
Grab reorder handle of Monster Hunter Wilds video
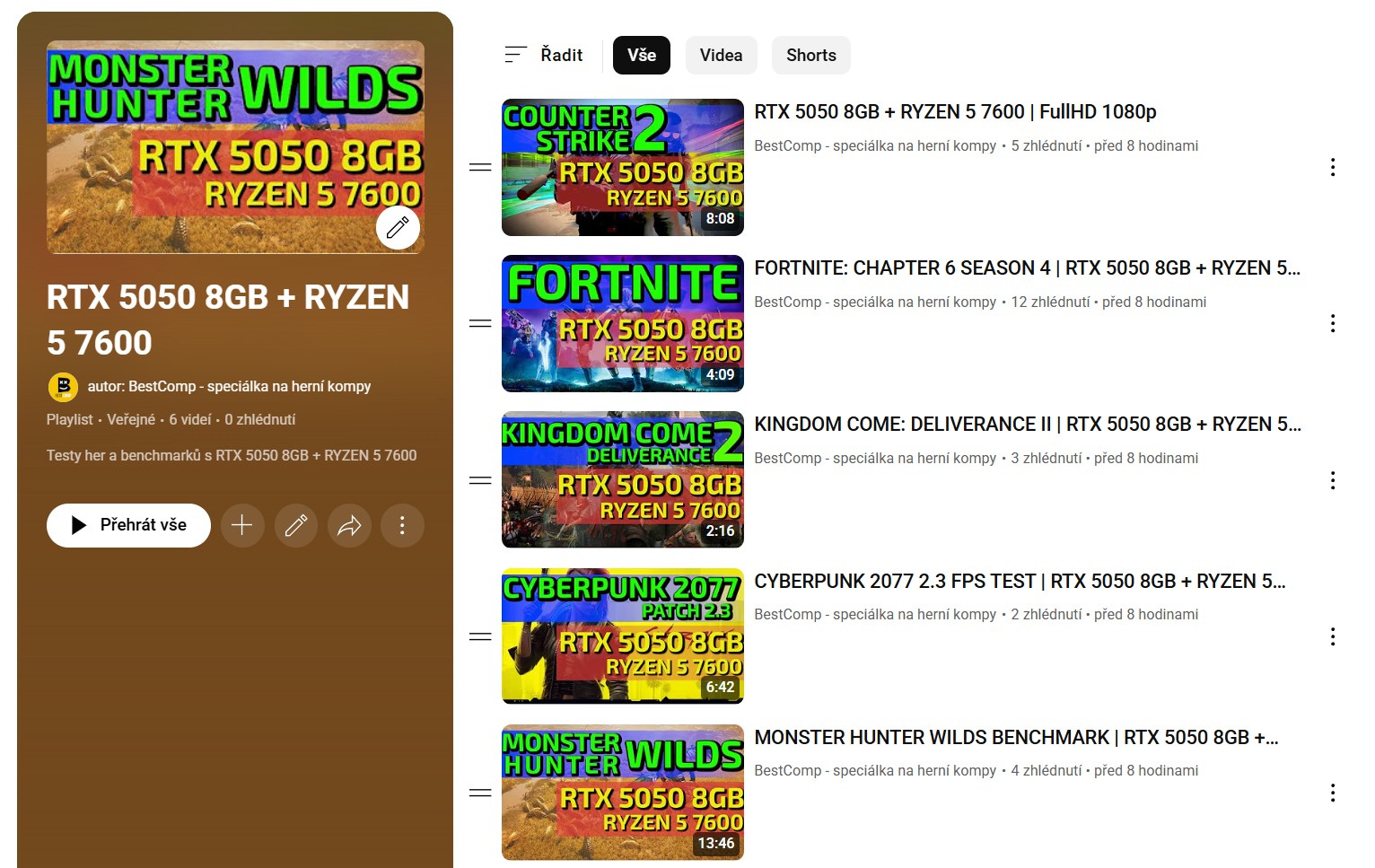(x=480, y=793)
